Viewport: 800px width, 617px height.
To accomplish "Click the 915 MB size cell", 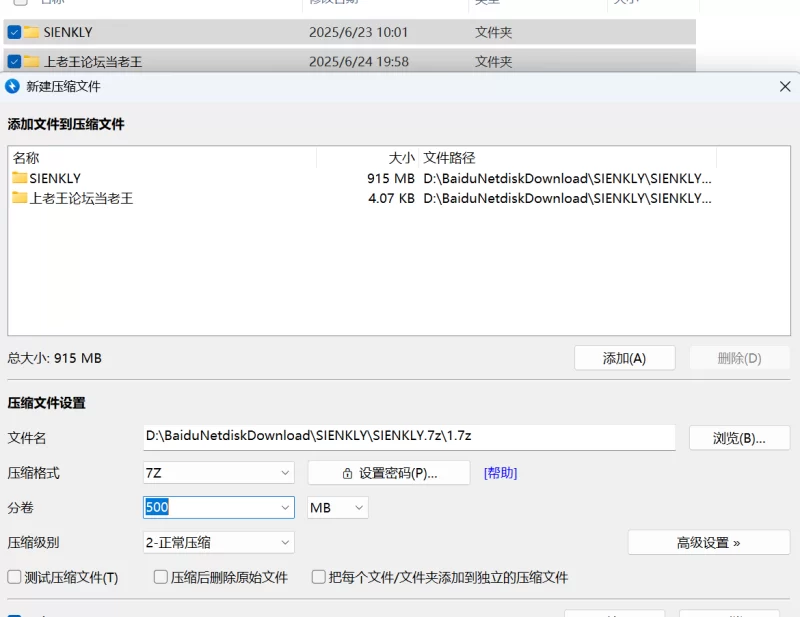I will click(x=391, y=178).
